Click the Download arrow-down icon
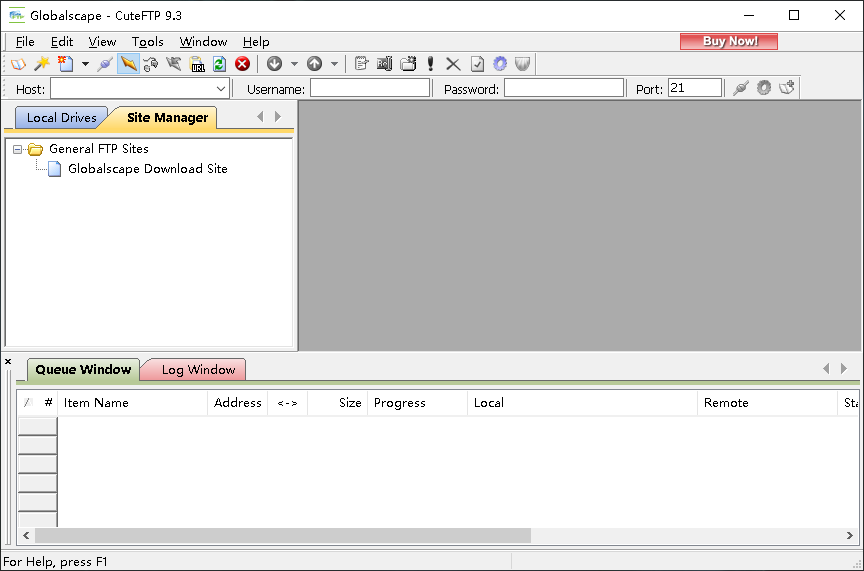 tap(274, 64)
